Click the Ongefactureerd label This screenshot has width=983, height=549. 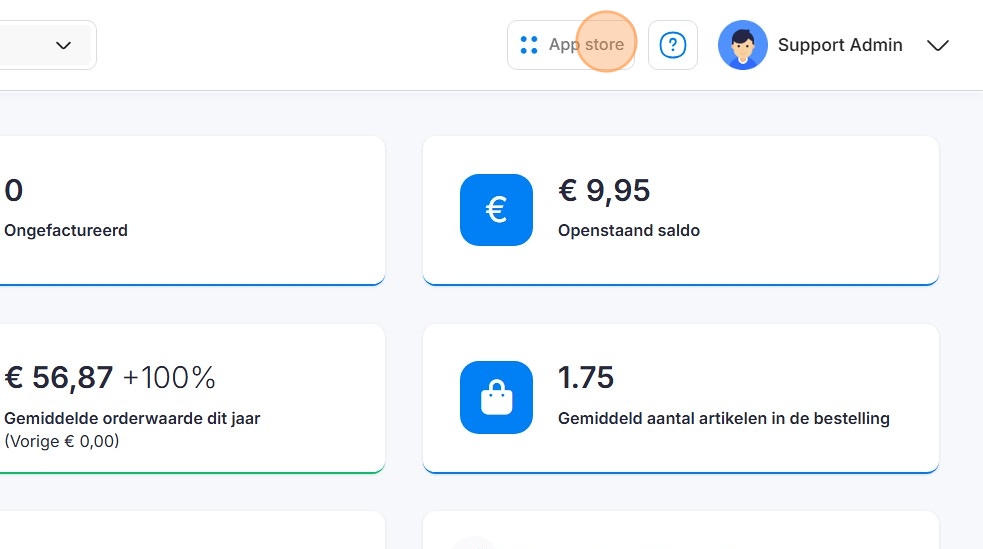tap(66, 230)
